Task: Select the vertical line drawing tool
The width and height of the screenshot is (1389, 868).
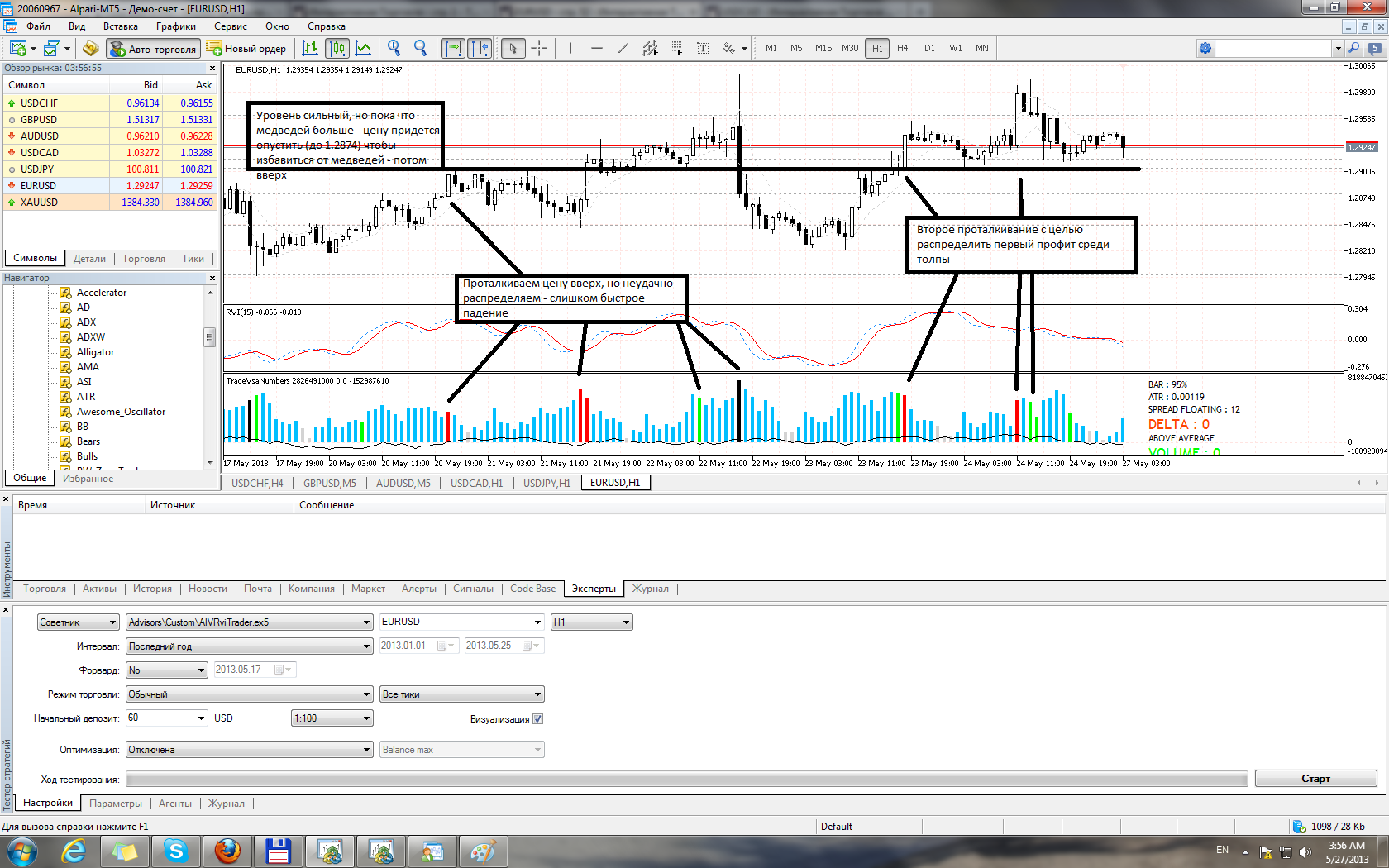Action: (570, 48)
